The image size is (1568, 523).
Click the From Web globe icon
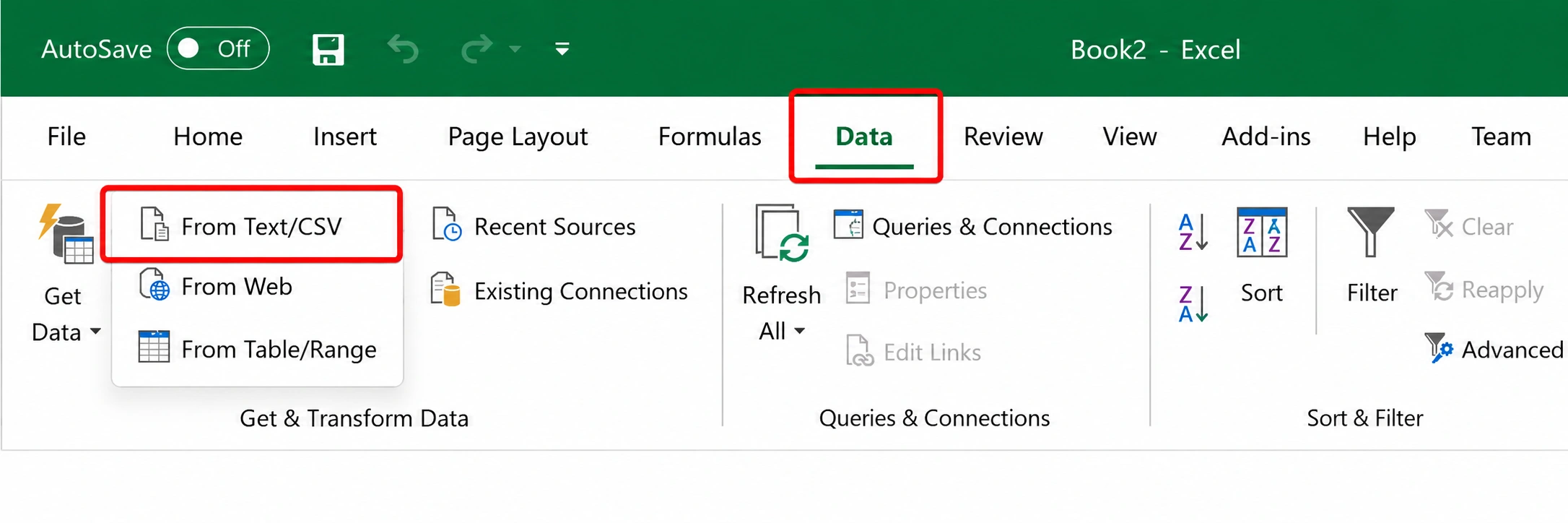click(154, 284)
